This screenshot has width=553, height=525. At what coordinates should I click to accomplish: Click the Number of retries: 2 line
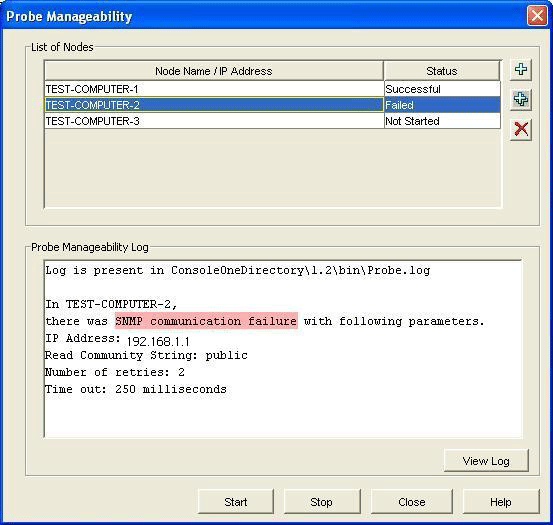click(115, 372)
